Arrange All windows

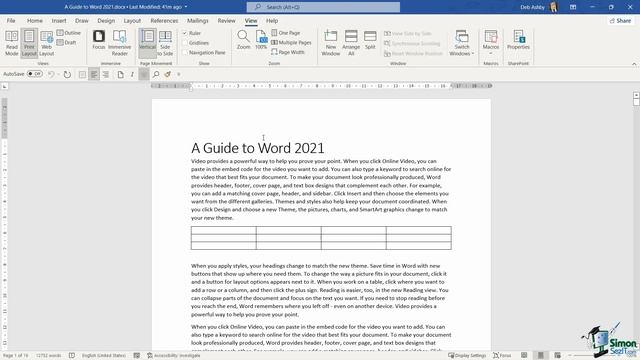351,43
